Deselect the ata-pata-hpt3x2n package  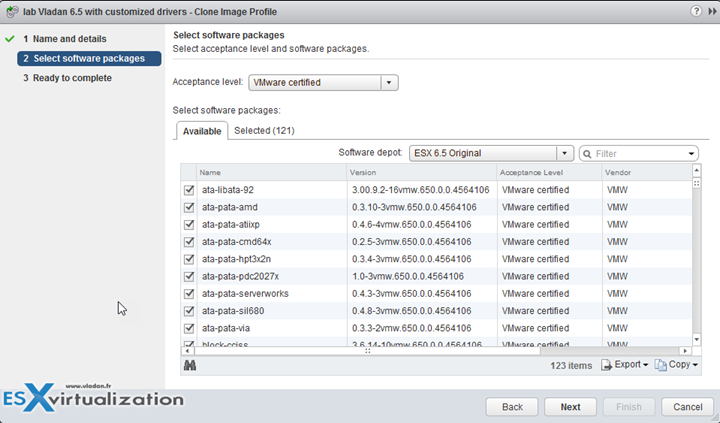(189, 259)
